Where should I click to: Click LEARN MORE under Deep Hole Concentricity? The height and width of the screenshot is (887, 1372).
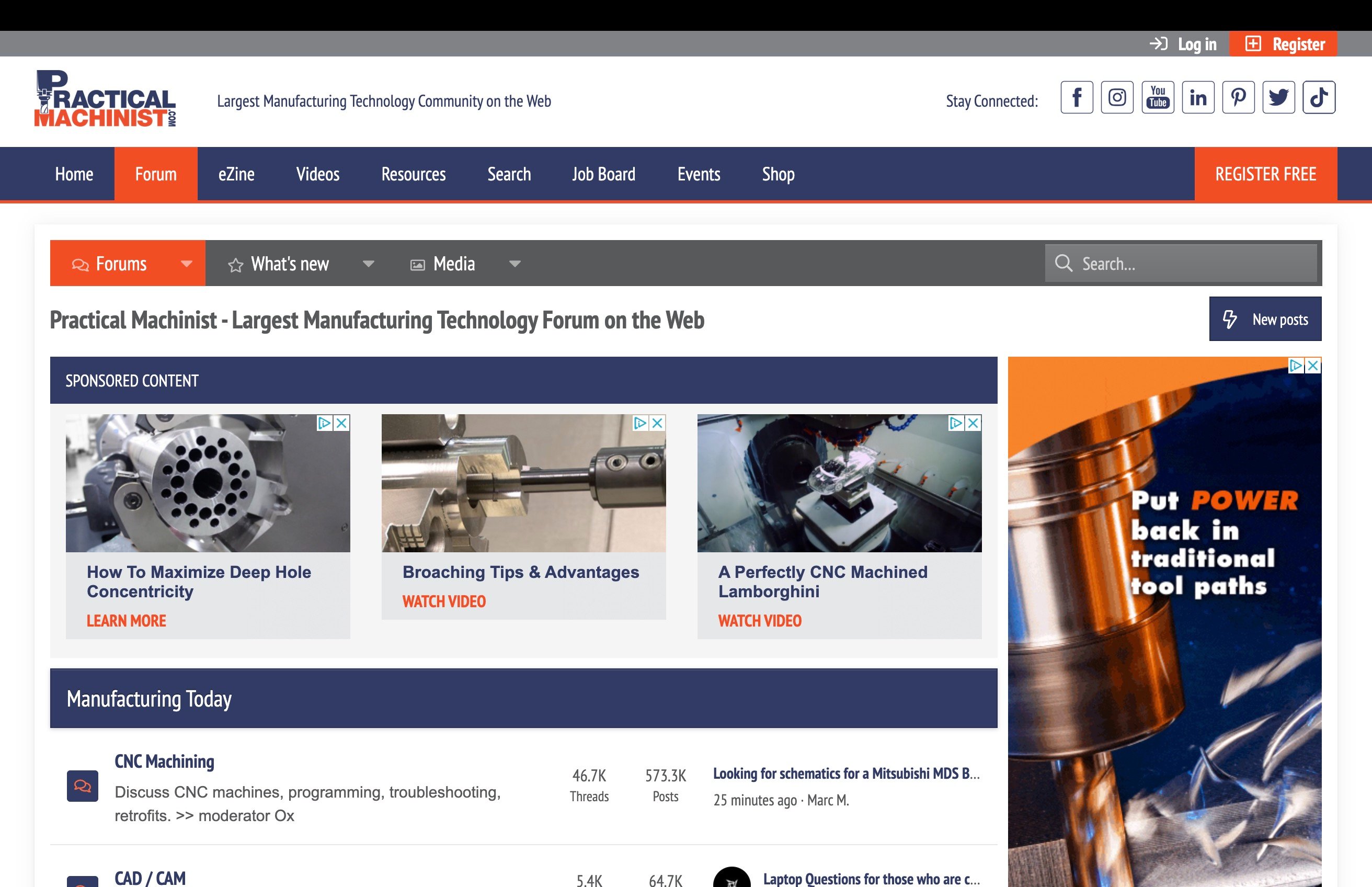pyautogui.click(x=126, y=621)
